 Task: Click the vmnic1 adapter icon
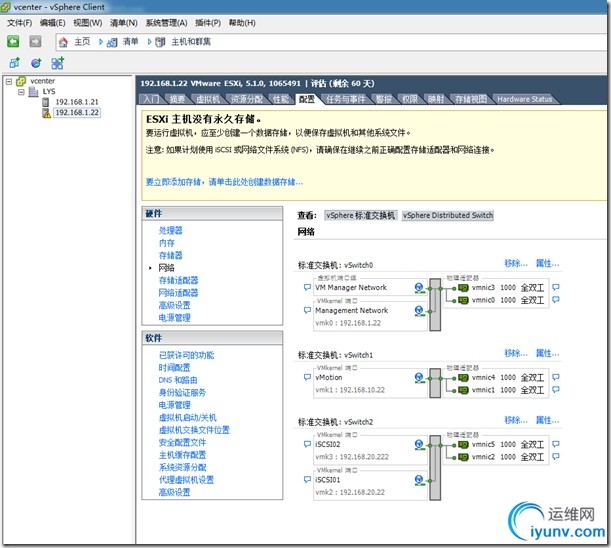click(x=463, y=390)
